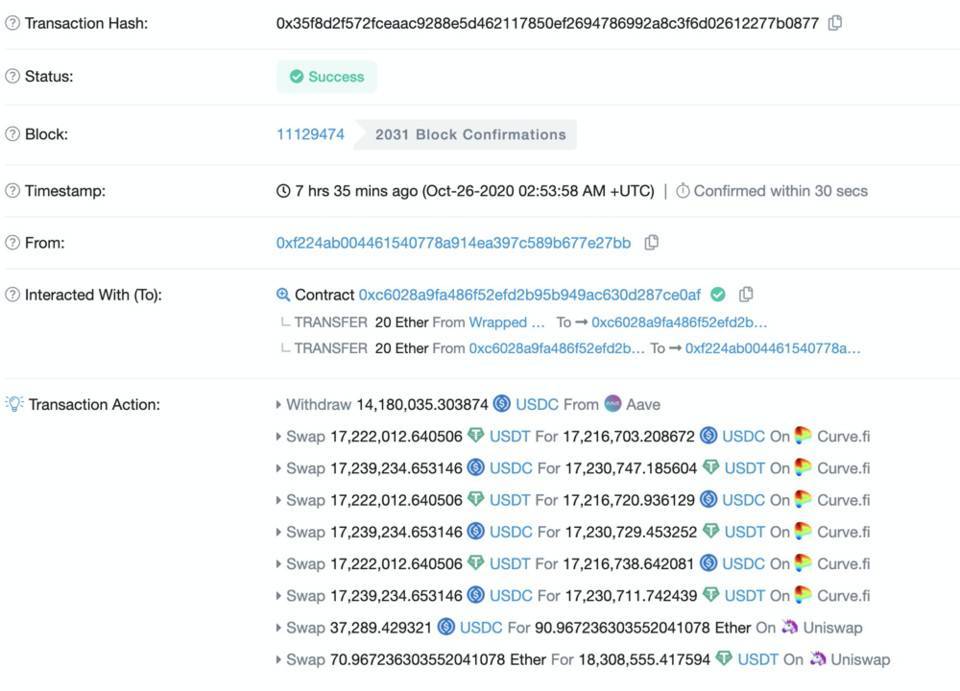Image resolution: width=960 pixels, height=691 pixels.
Task: Click the USDC icon after 17,216,720.936129
Action: coord(708,499)
